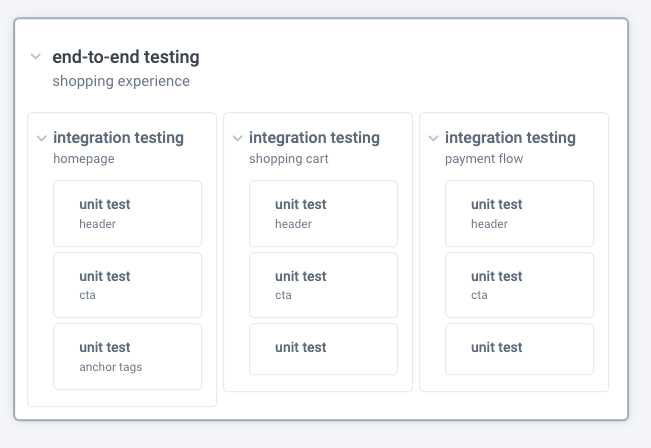This screenshot has height=448, width=651.
Task: Click the shopping experience subtitle
Action: pyautogui.click(x=121, y=81)
